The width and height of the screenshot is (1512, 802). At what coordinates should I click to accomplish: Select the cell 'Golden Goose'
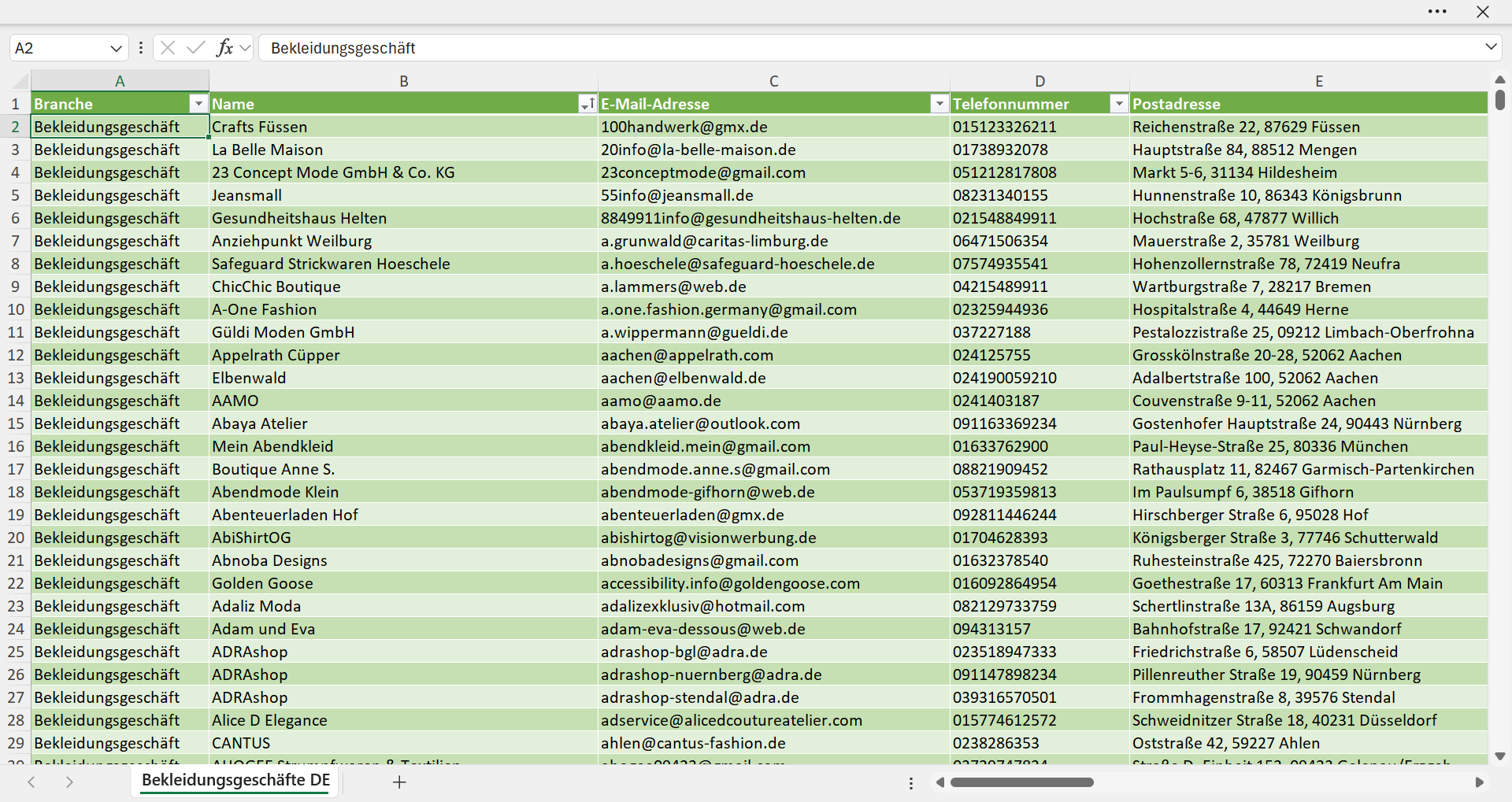tap(404, 583)
